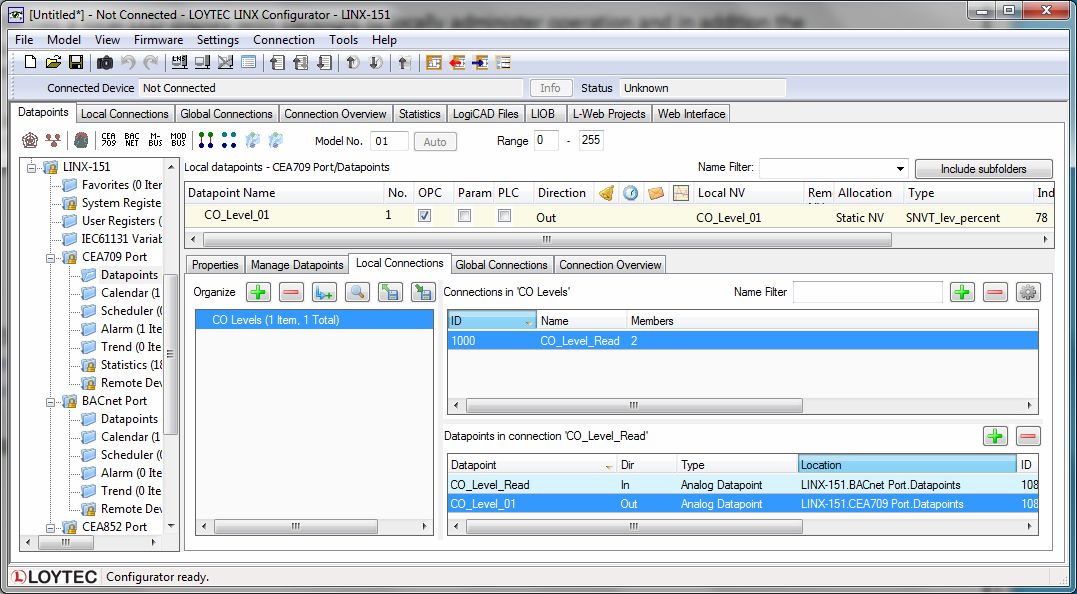Click the round down-arrow toolbar icon
The image size is (1077, 594).
tap(376, 62)
